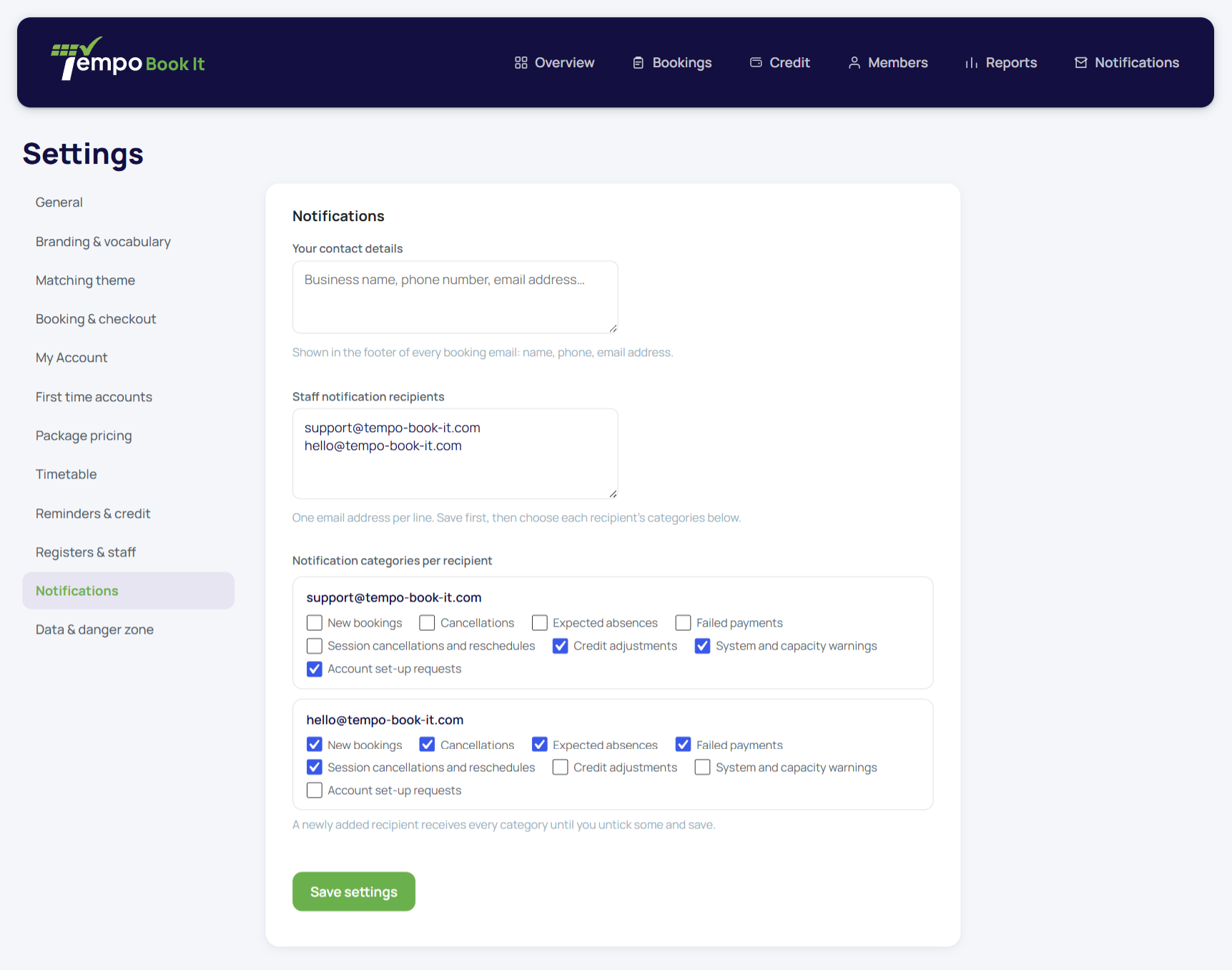Go to My Account settings
1232x970 pixels.
point(129,358)
